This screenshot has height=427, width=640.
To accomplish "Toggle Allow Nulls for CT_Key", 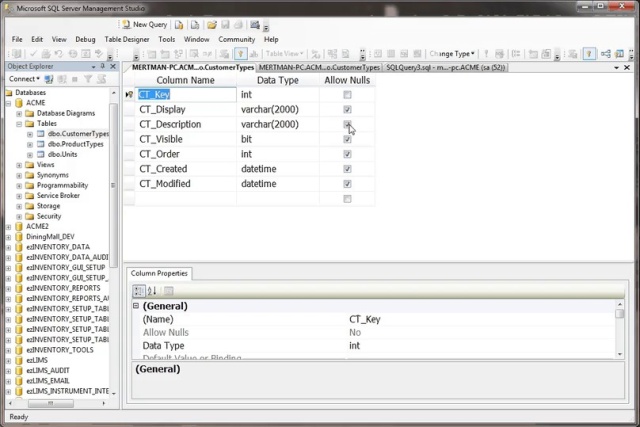I will [347, 95].
